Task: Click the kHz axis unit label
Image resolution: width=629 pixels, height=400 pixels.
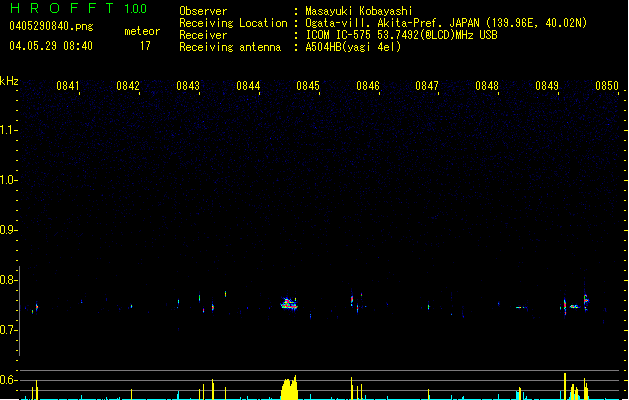Action: [9, 81]
